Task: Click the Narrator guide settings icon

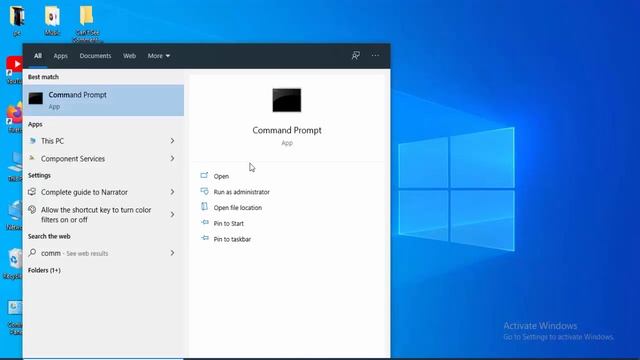Action: tap(32, 191)
